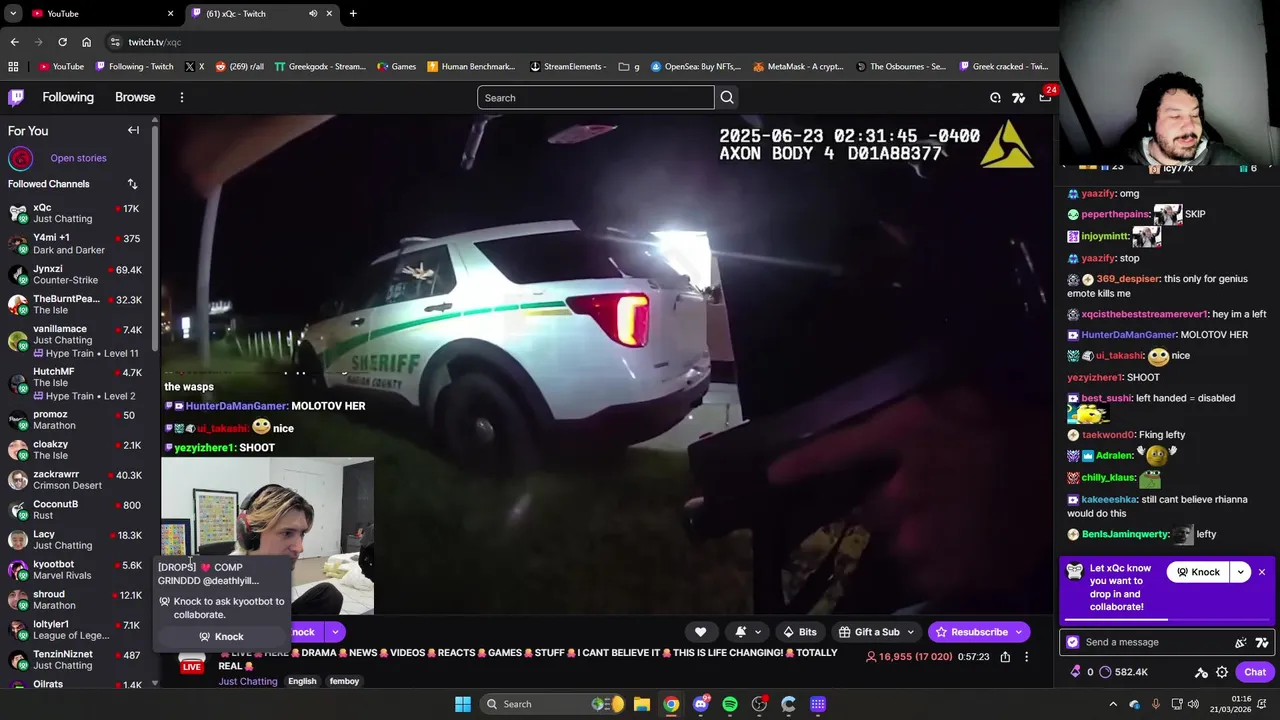Open the Chrome tab search dropdown arrow
1280x720 pixels.
click(13, 13)
